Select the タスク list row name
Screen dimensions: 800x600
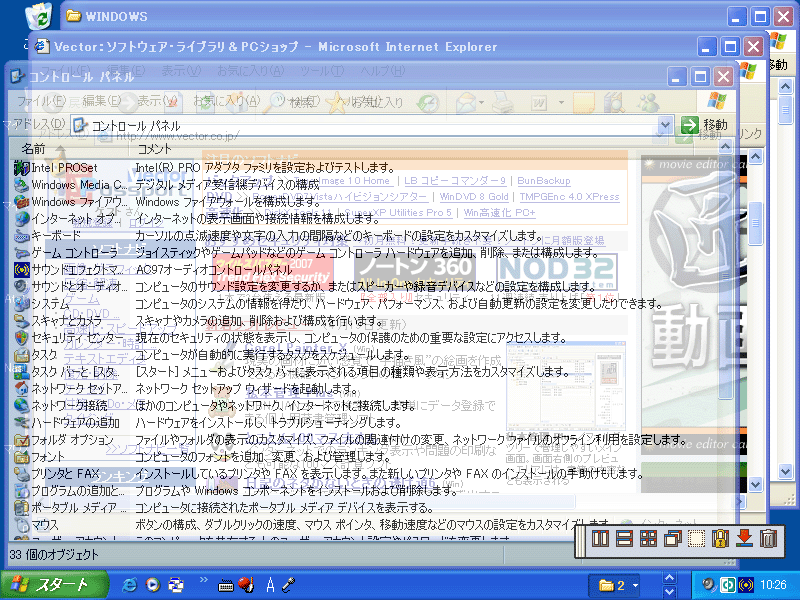point(44,355)
